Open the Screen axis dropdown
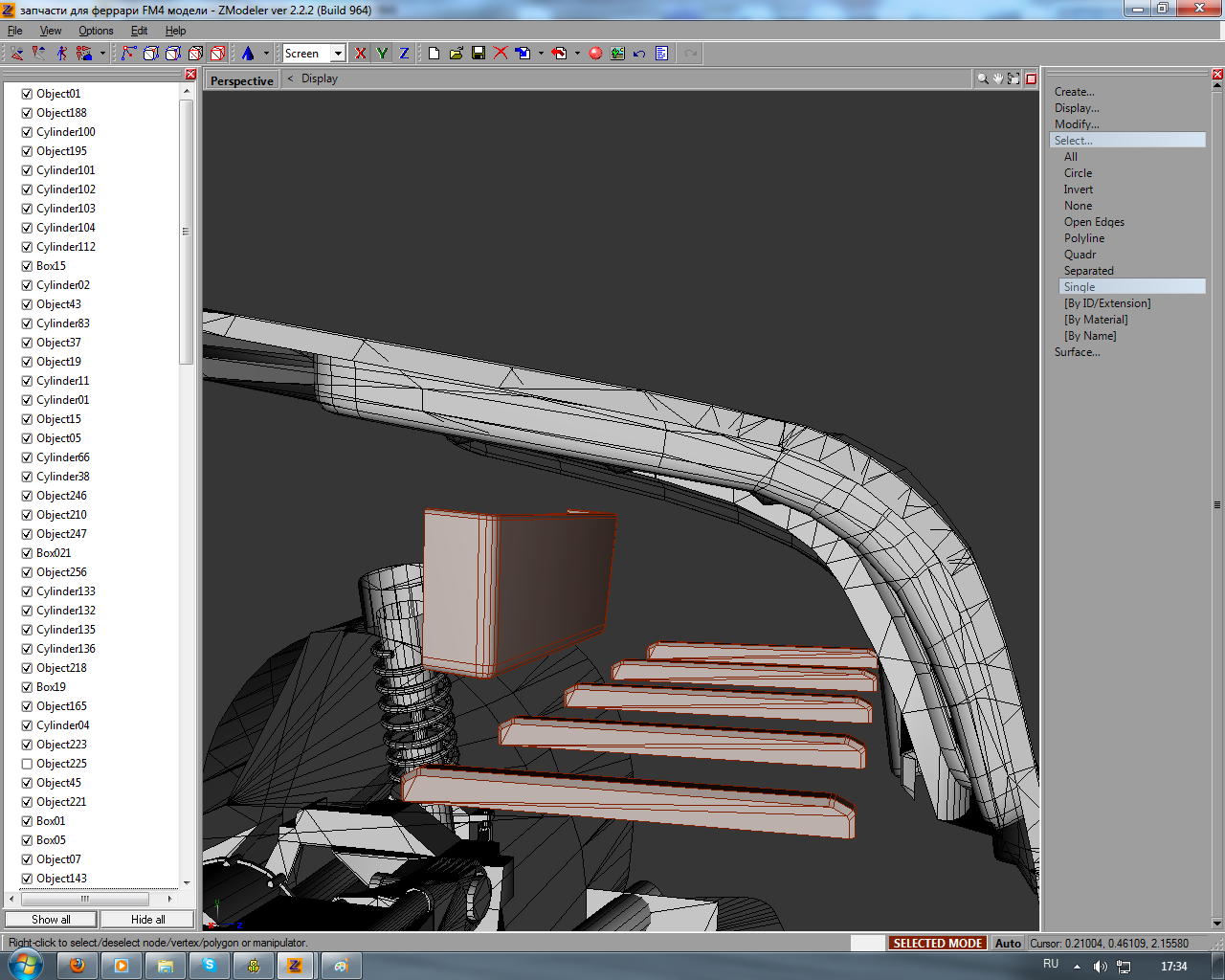1225x980 pixels. point(338,54)
